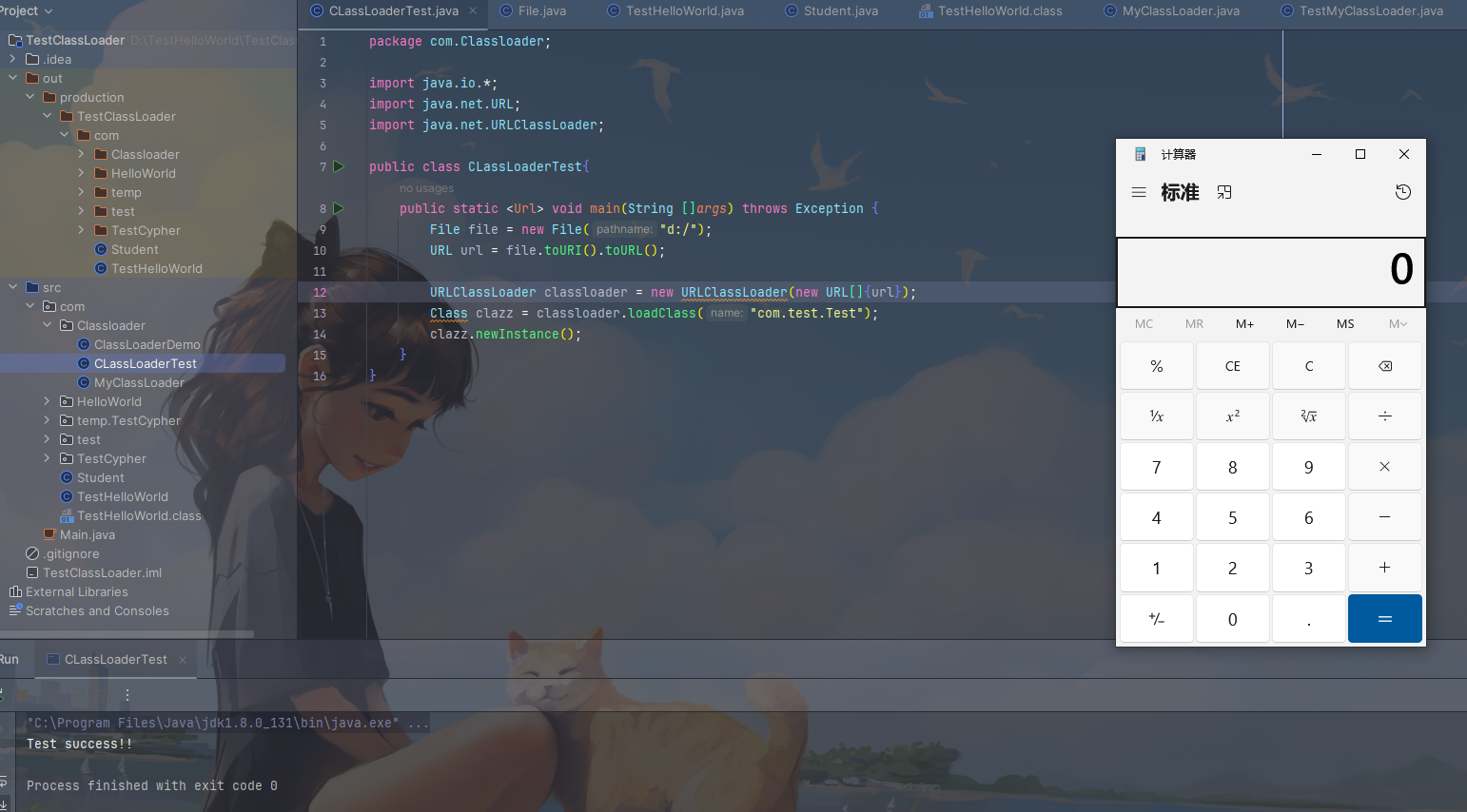Click the Calculator M+ memory button
This screenshot has width=1467, height=812.
(x=1244, y=324)
